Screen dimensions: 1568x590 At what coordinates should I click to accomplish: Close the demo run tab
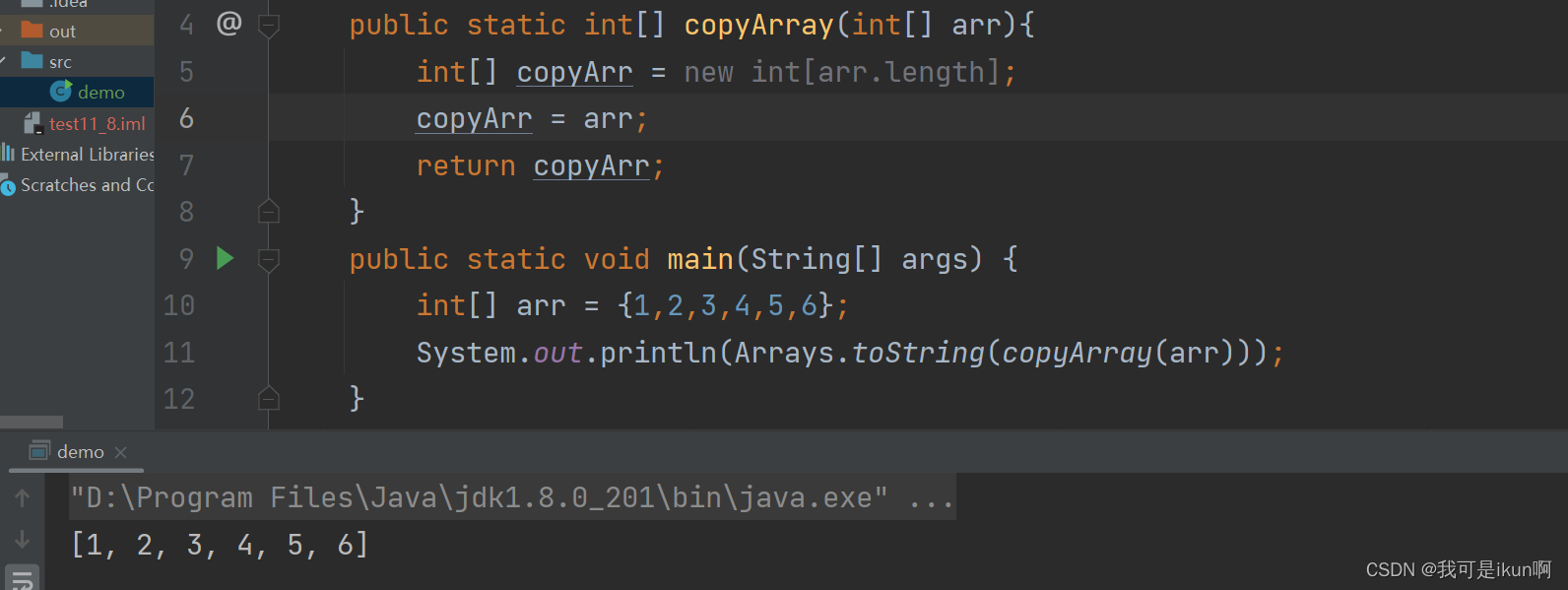click(120, 452)
